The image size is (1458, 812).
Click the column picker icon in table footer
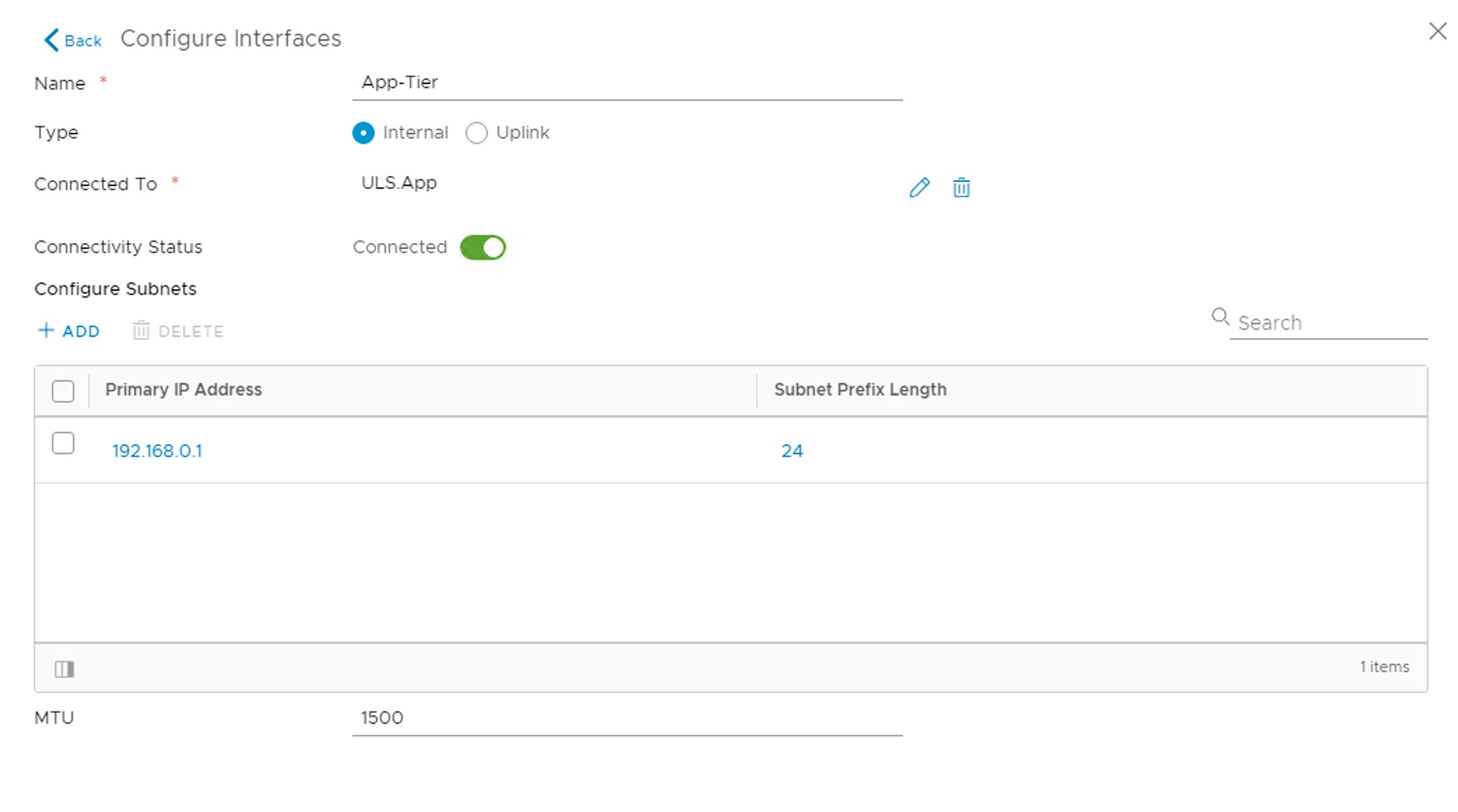(x=64, y=669)
